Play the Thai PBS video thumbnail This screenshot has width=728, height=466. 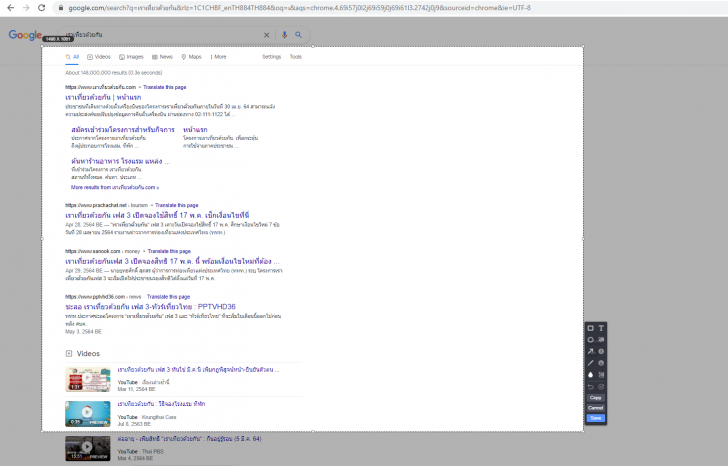[88, 448]
